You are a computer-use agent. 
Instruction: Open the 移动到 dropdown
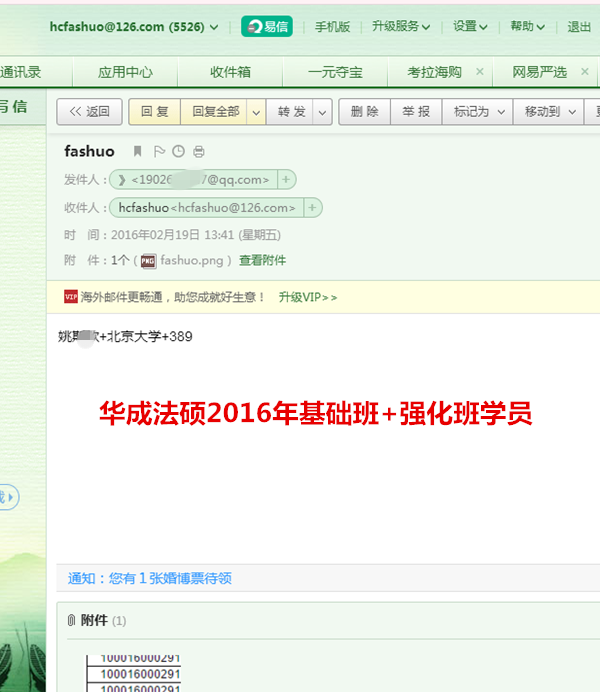(x=548, y=112)
